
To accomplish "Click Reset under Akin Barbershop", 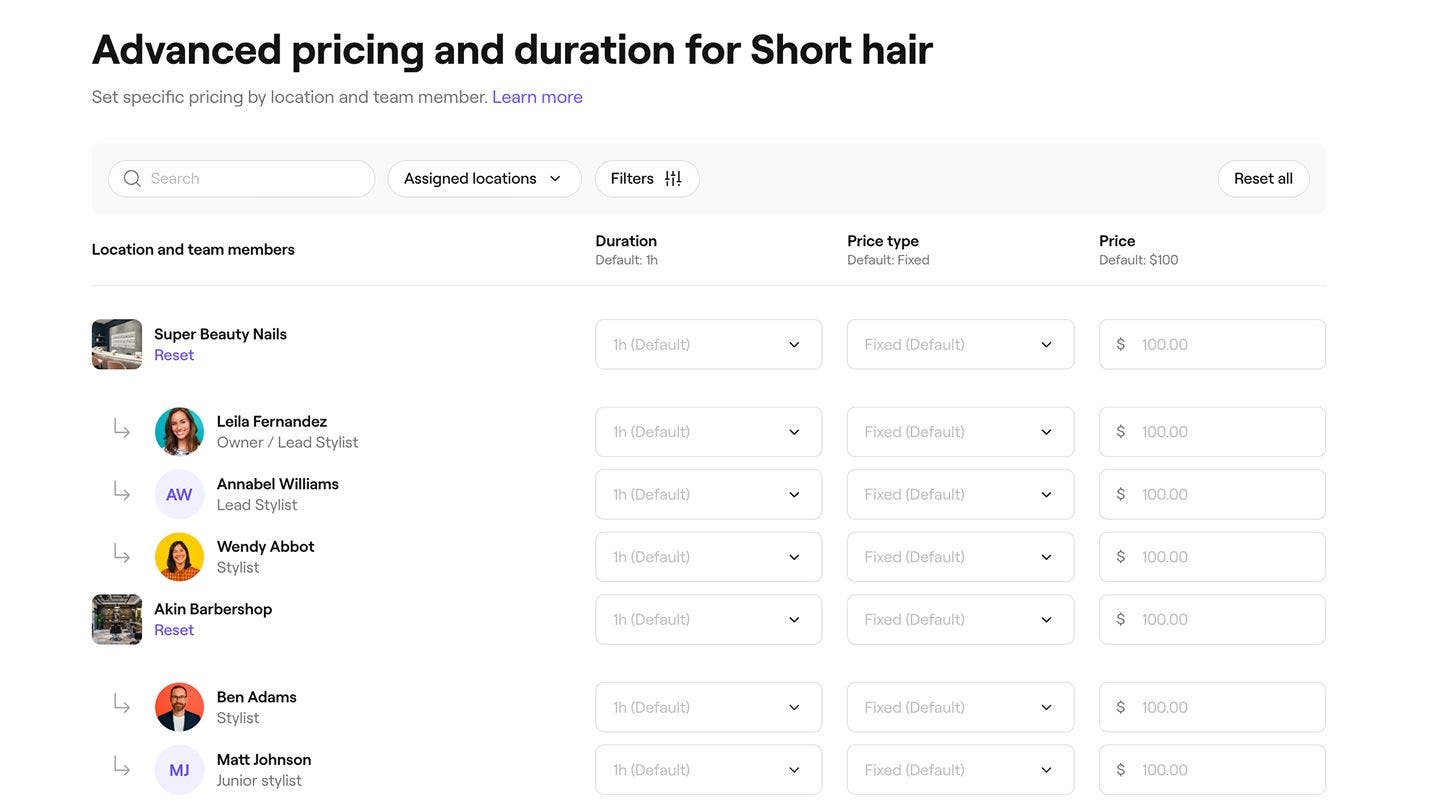I will coord(174,630).
